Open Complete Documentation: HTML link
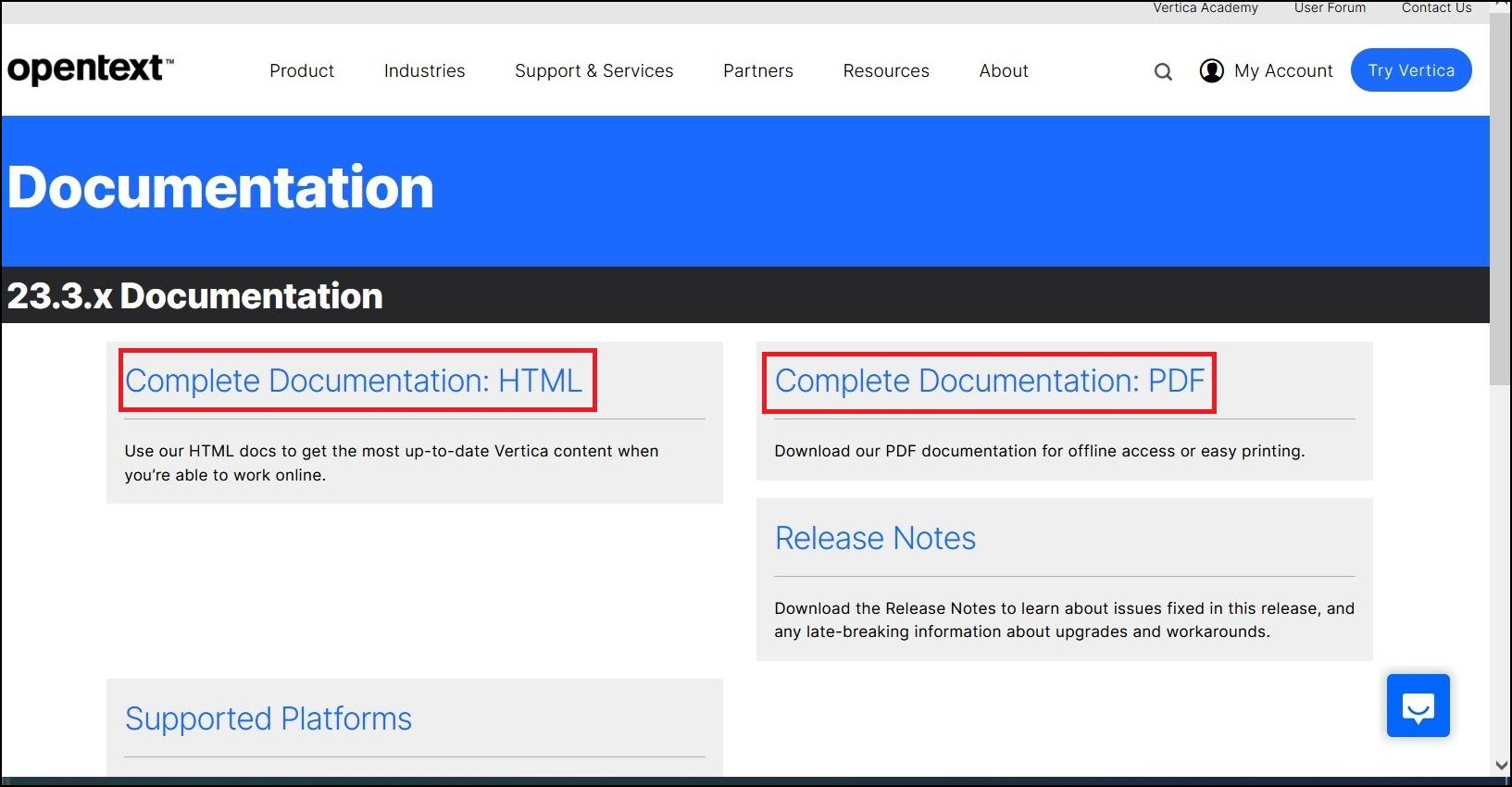 [x=354, y=381]
